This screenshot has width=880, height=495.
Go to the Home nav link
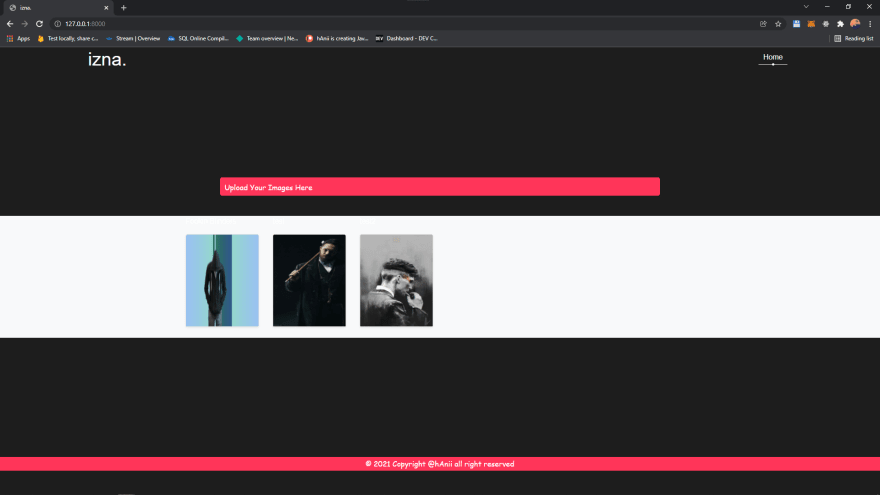[773, 57]
